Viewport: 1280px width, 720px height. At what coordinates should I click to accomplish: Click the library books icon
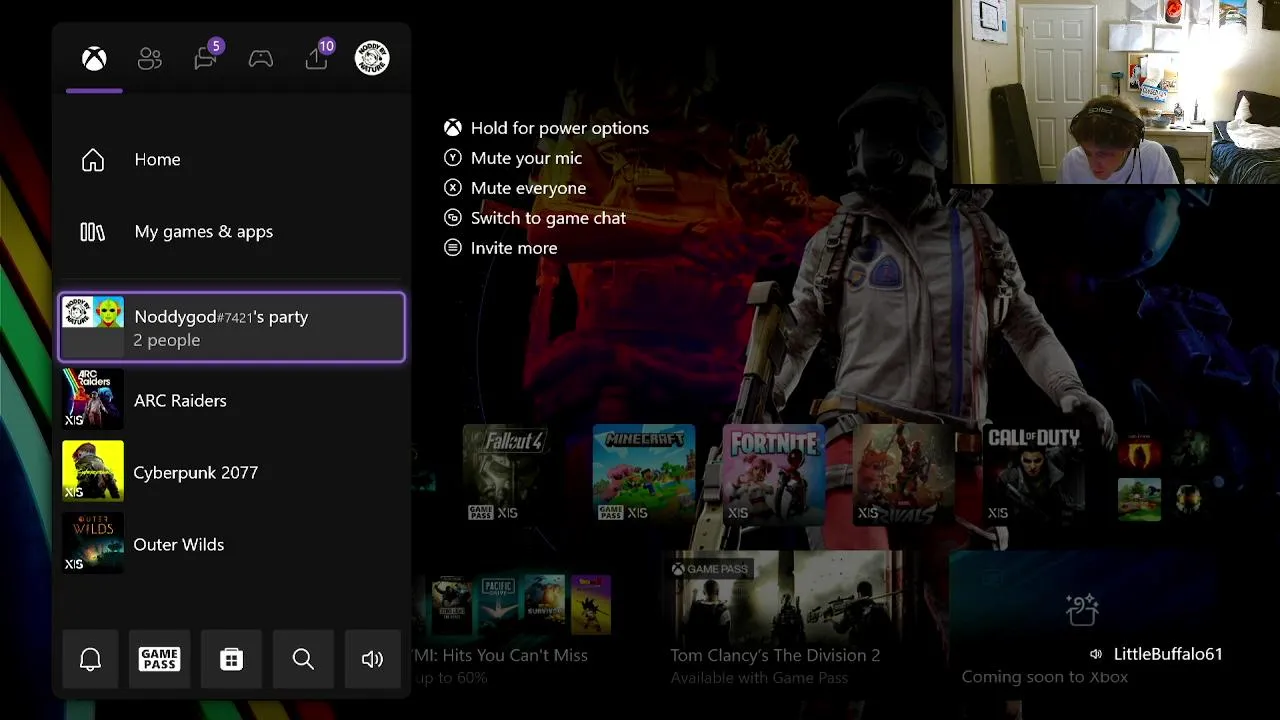[x=93, y=232]
